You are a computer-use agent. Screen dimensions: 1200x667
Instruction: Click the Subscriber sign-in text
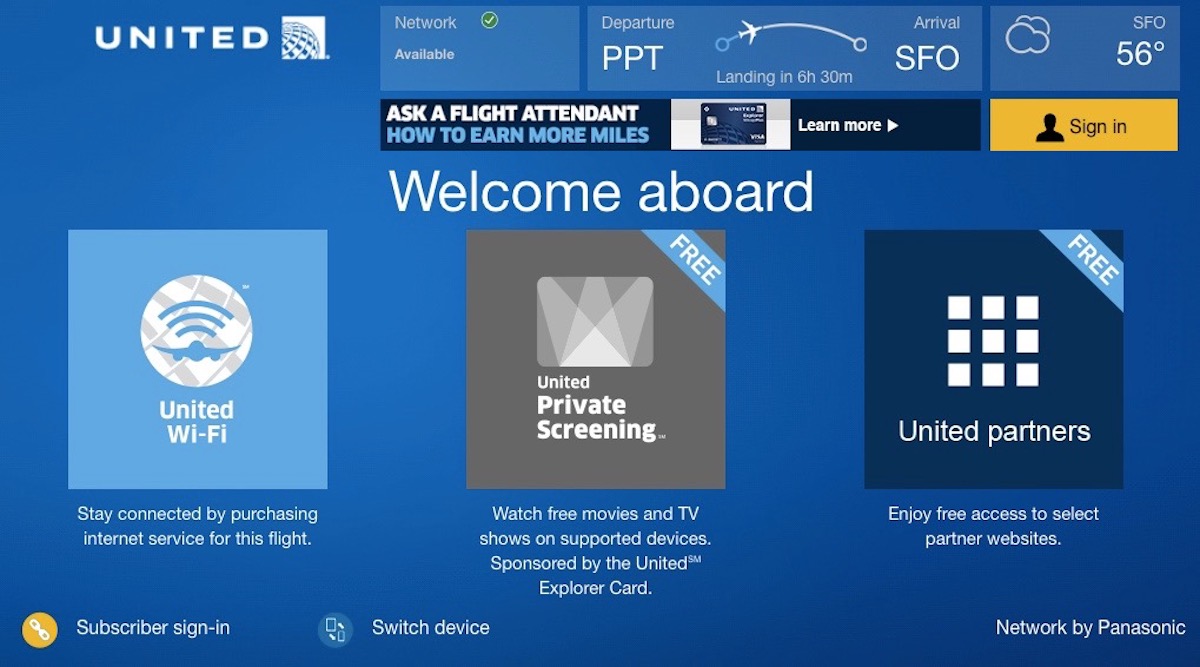(x=153, y=628)
